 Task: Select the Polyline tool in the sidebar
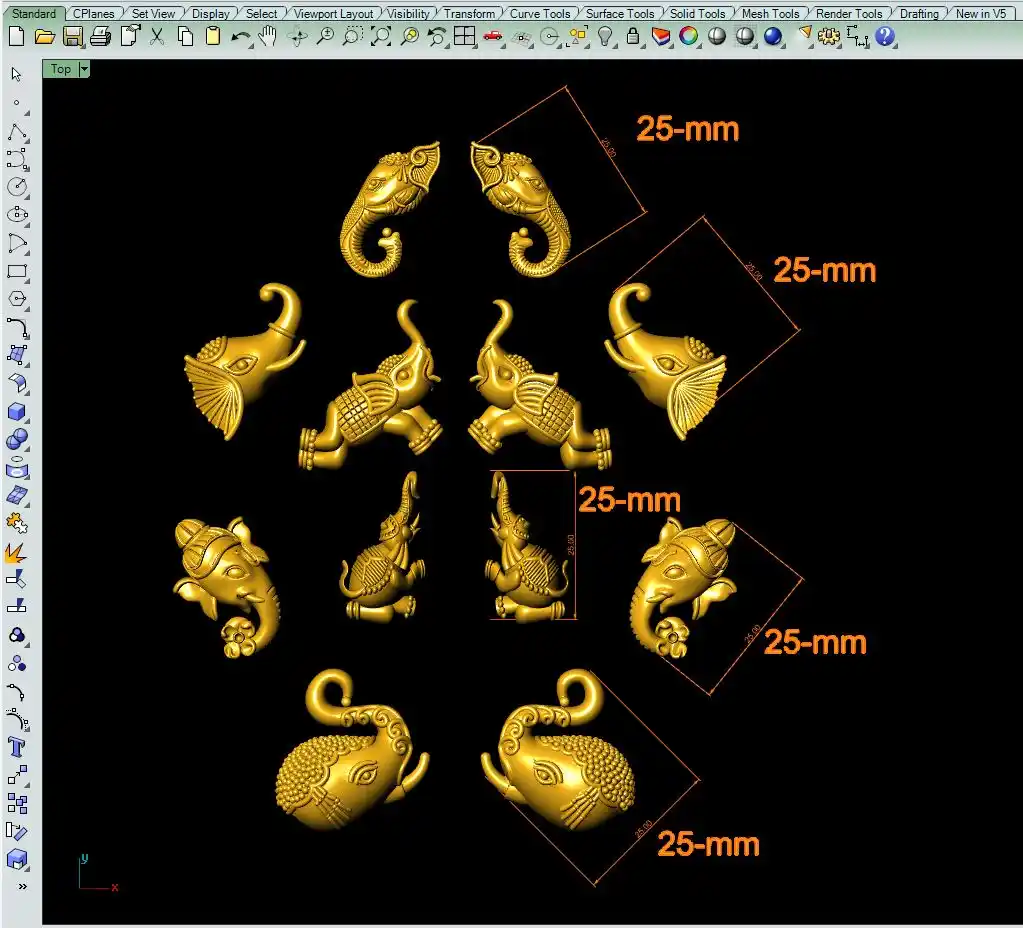pyautogui.click(x=17, y=133)
